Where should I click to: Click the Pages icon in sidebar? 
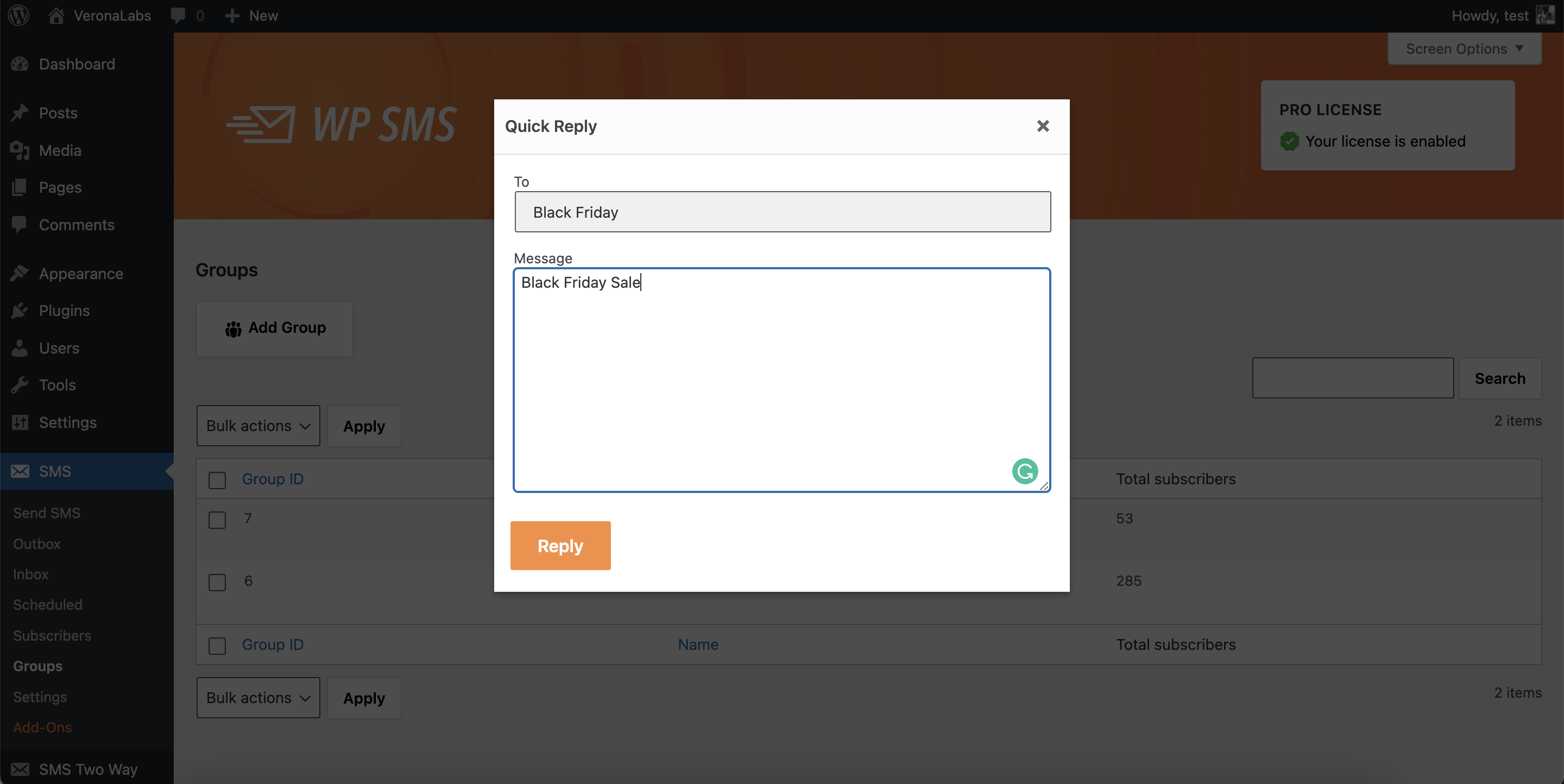[x=20, y=187]
